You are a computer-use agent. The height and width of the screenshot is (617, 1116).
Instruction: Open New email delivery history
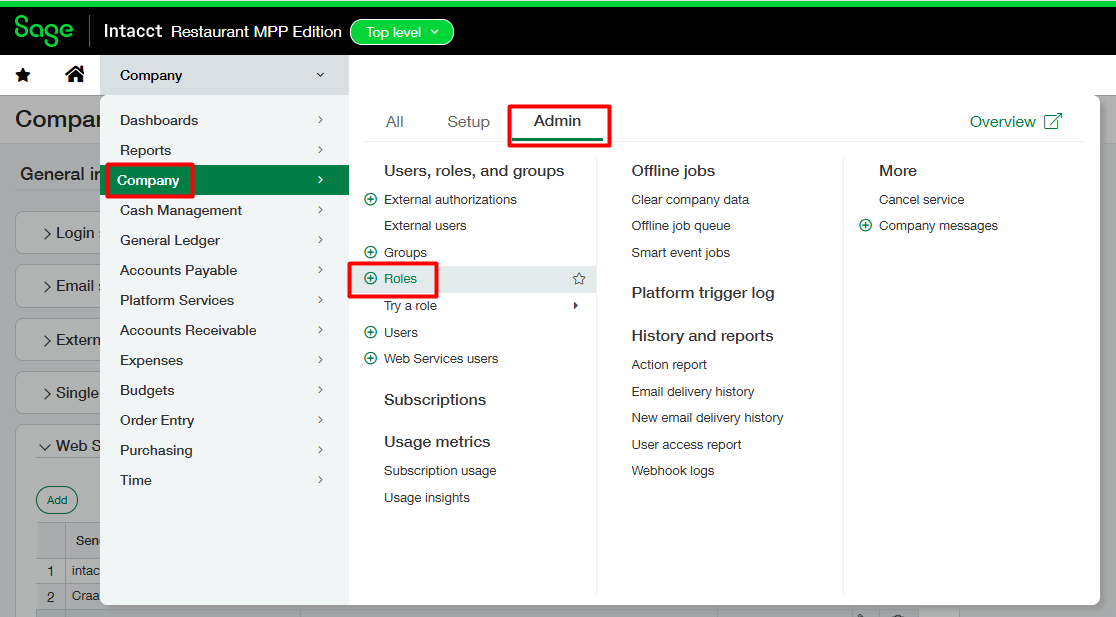click(x=707, y=418)
